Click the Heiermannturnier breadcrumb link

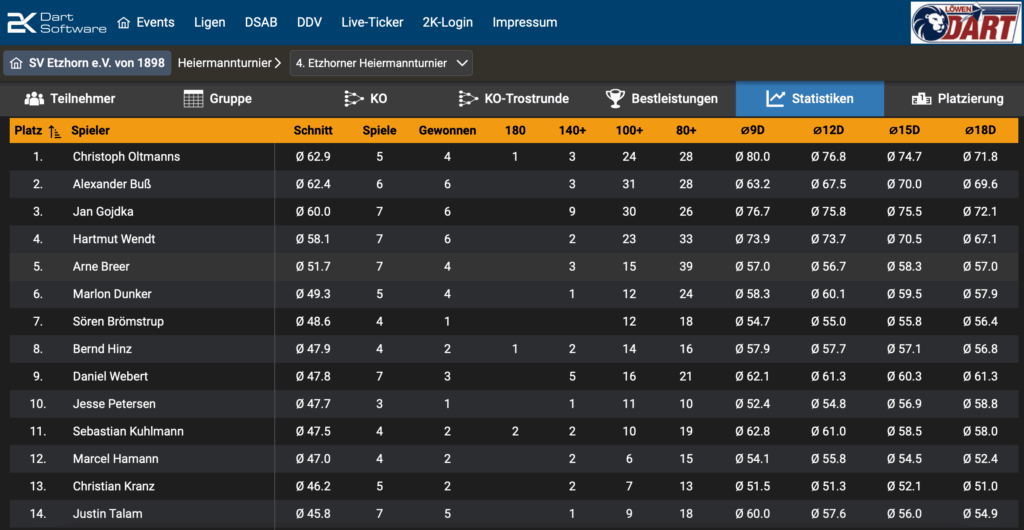coord(225,63)
